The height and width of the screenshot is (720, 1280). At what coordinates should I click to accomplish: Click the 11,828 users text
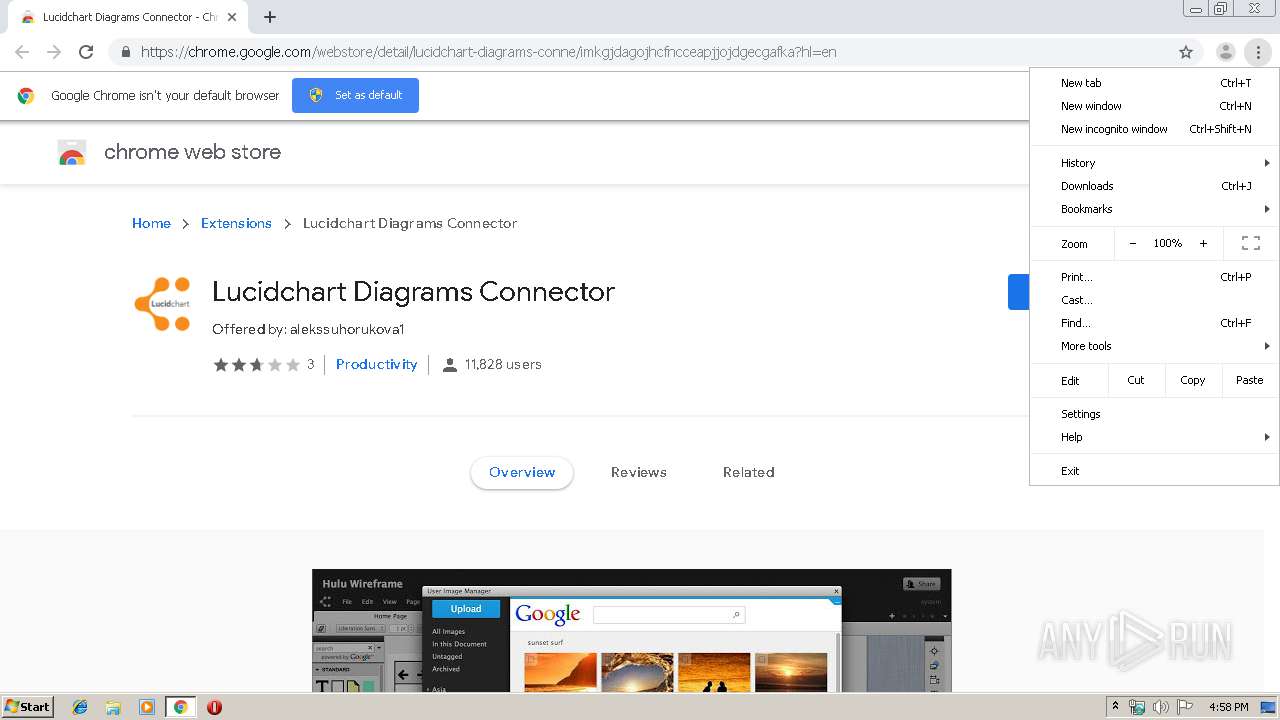(503, 365)
